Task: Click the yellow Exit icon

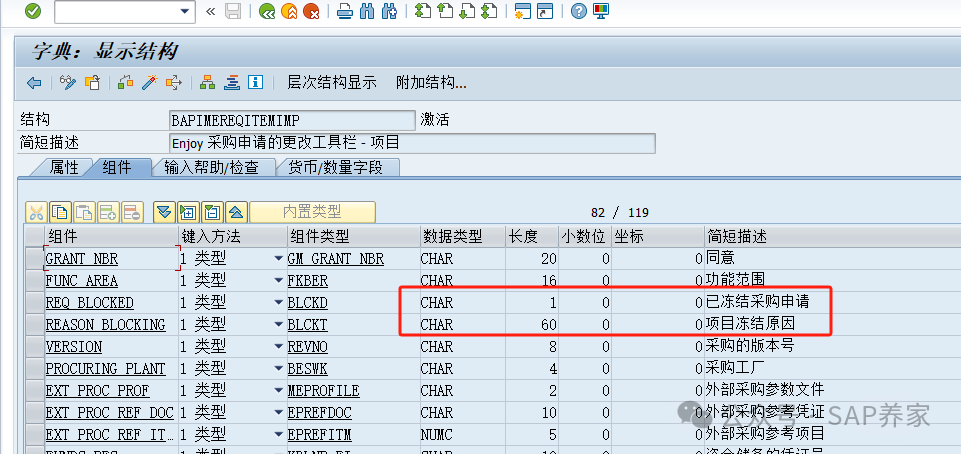Action: (x=289, y=11)
